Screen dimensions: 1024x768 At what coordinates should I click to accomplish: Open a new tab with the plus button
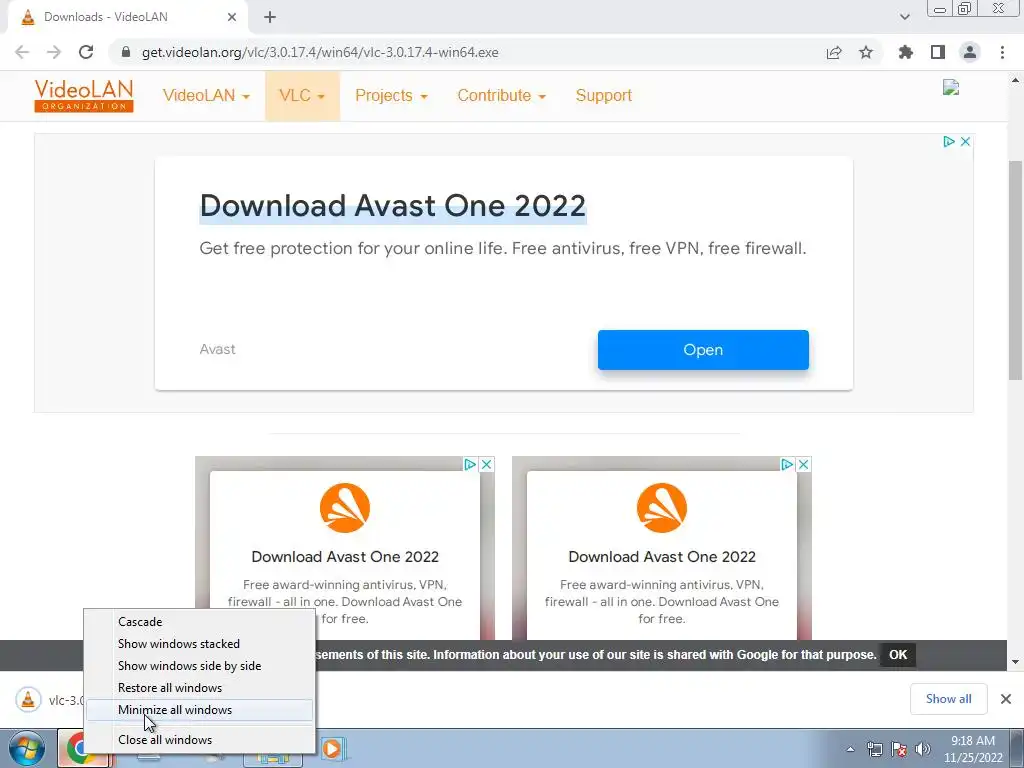(x=270, y=17)
